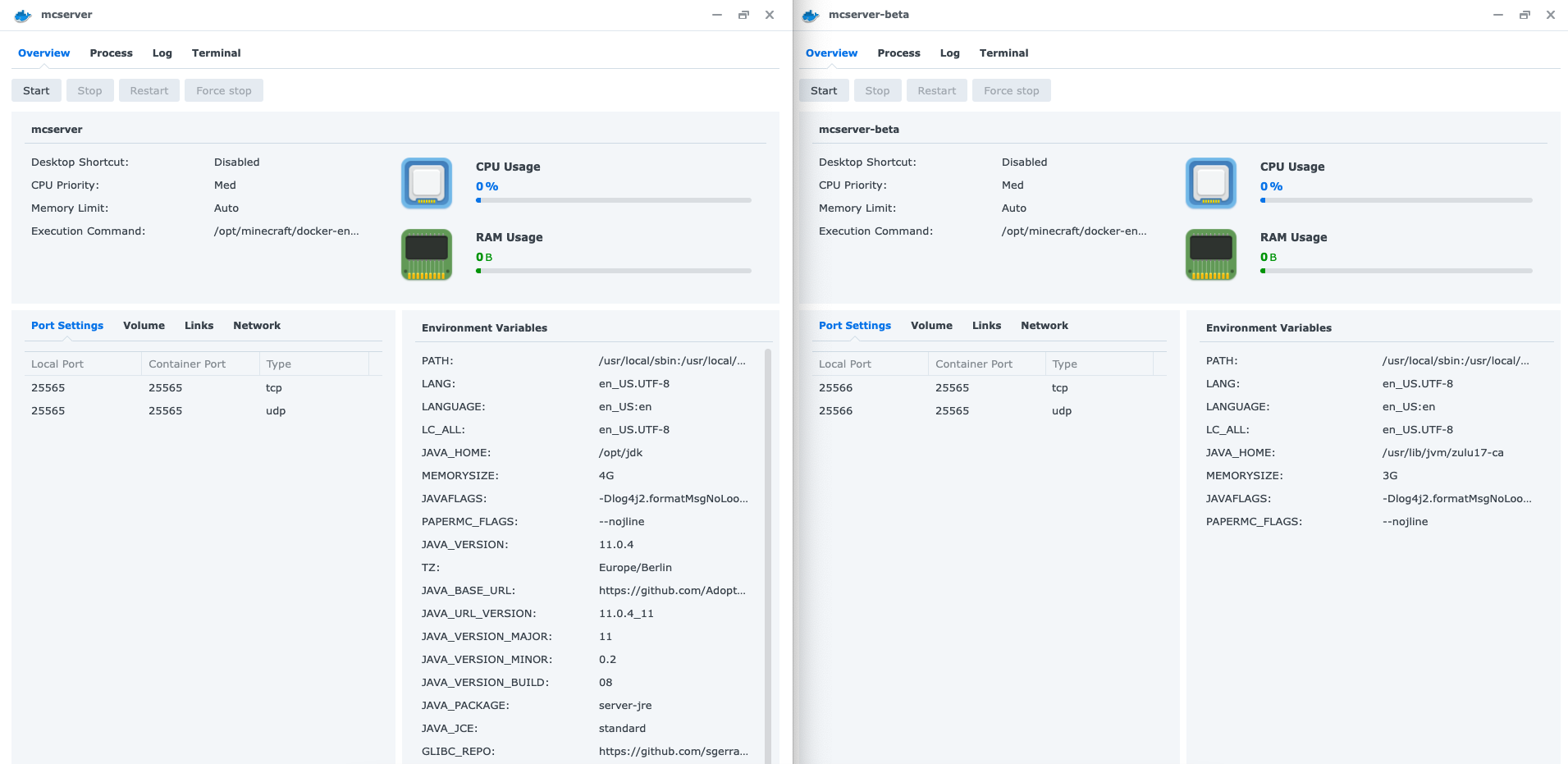The width and height of the screenshot is (1568, 764).
Task: Open the Overview tab in mcserver window
Action: click(44, 53)
